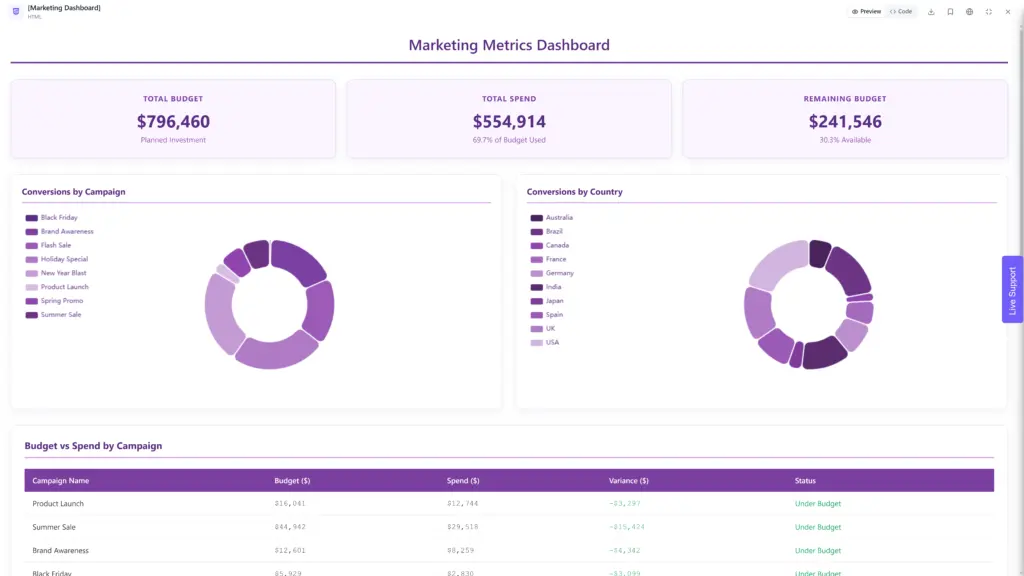Click the Spring Promo legend entry
This screenshot has width=1024, height=576.
55,301
